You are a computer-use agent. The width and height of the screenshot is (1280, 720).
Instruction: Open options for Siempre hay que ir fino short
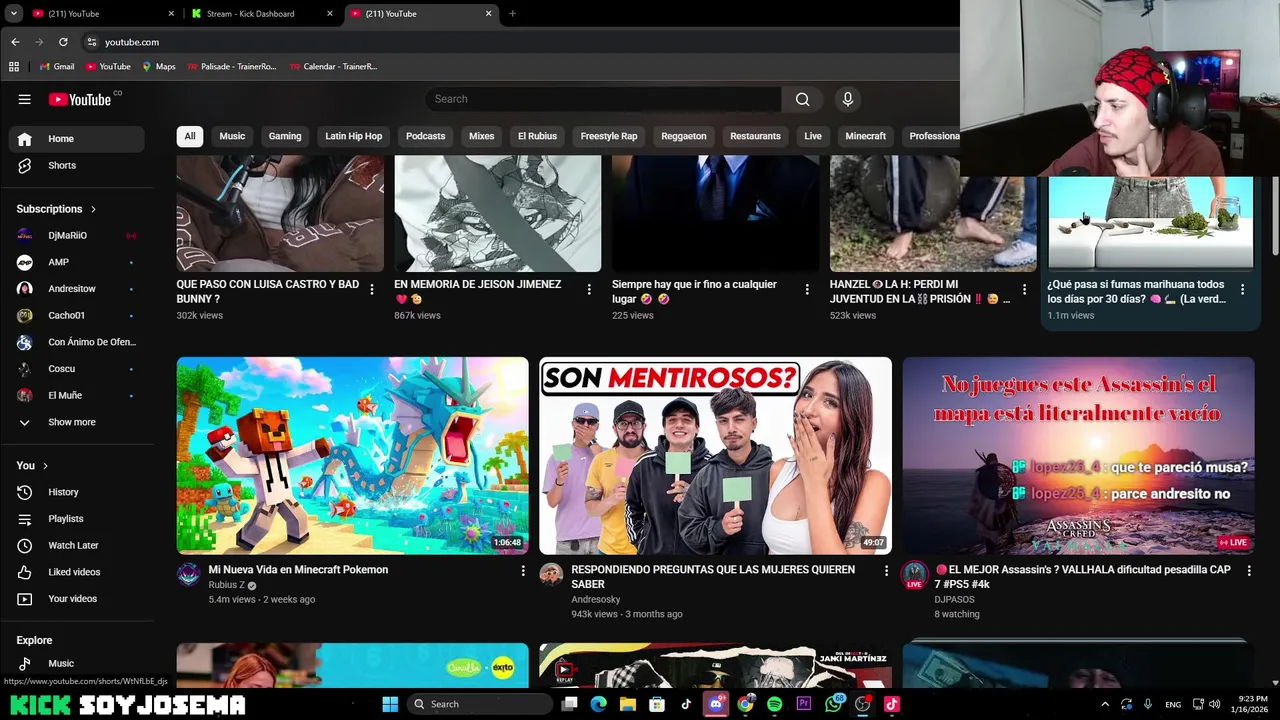(806, 289)
